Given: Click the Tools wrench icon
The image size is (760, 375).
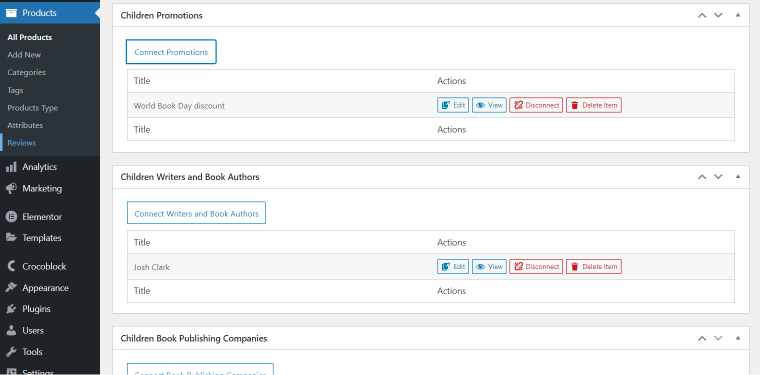Looking at the screenshot, I should click(11, 352).
